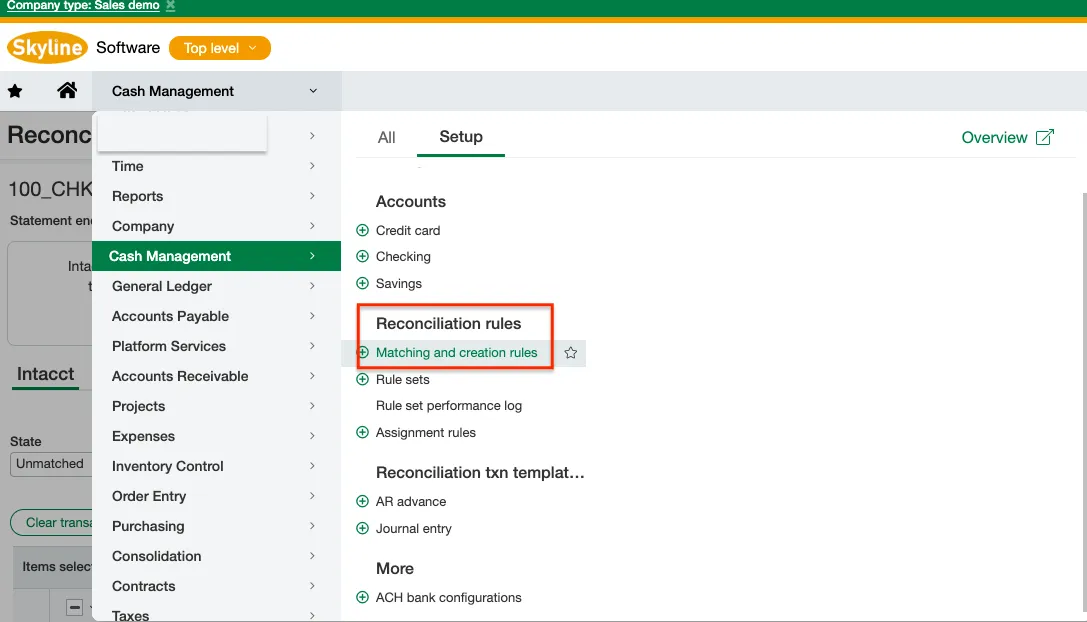This screenshot has width=1087, height=622.
Task: Open the General Ledger menu
Action: click(216, 286)
